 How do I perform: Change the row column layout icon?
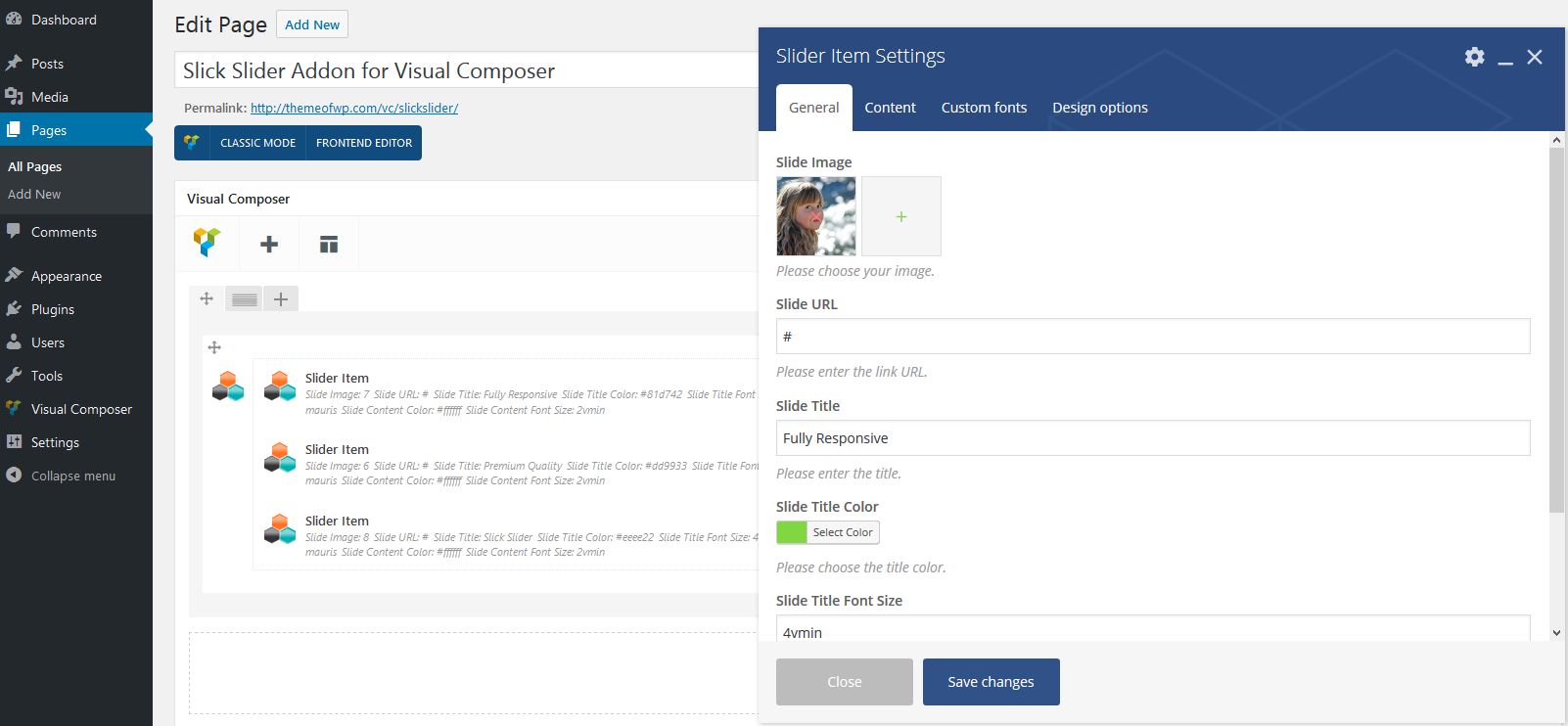coord(245,299)
